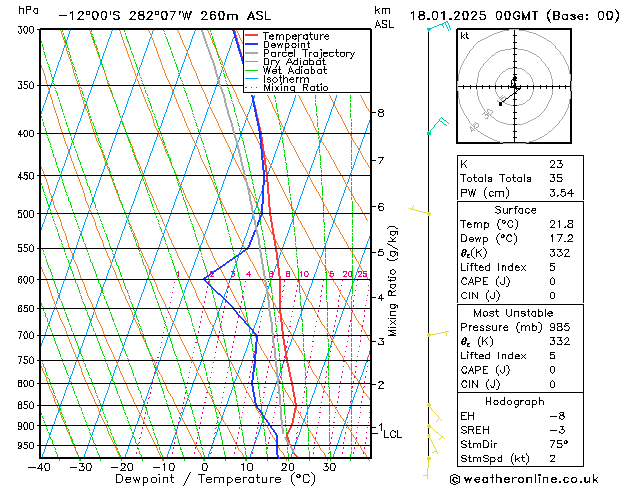
Task: Click the yellow wind barb at 500 hPa
Action: (x=420, y=211)
